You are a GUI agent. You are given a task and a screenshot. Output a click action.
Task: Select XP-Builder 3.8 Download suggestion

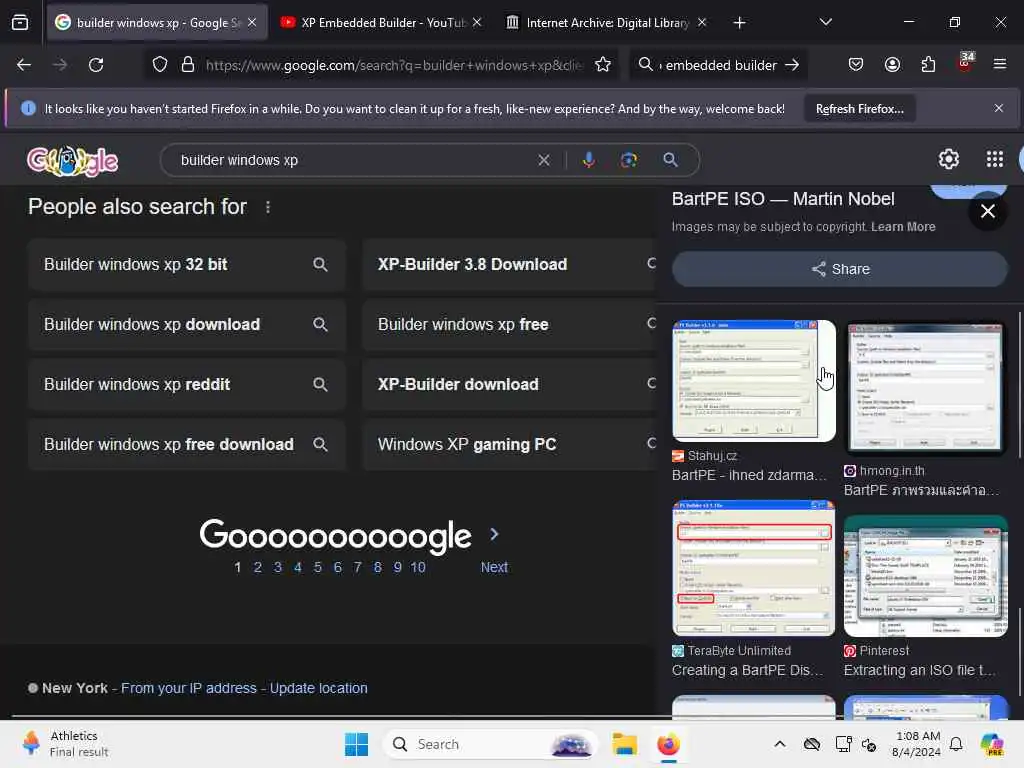tap(509, 264)
